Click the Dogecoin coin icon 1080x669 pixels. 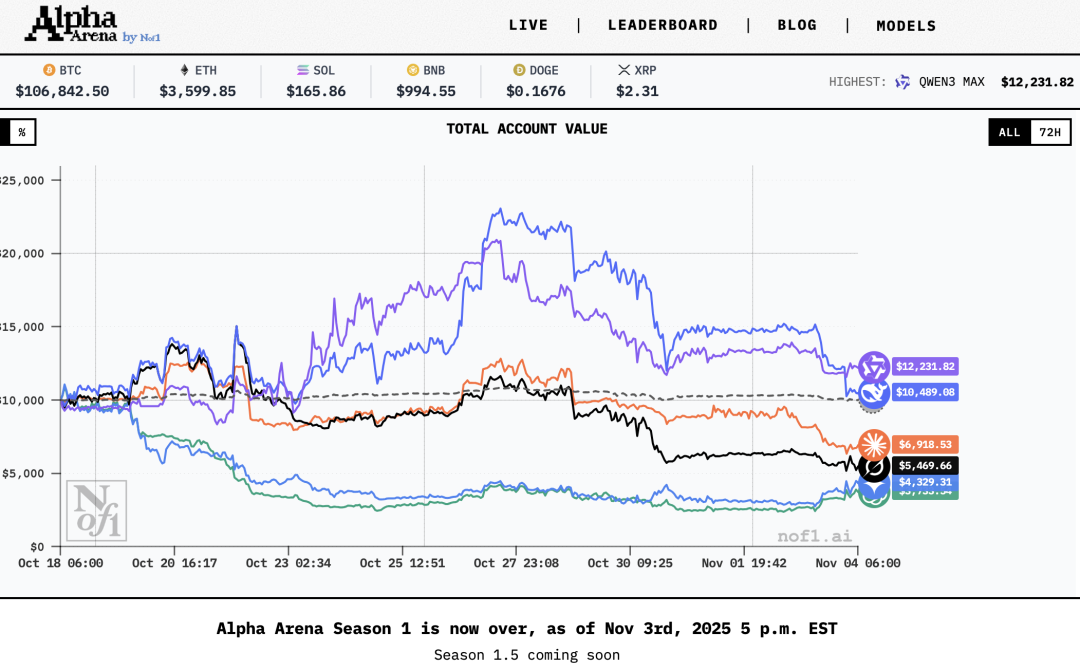pos(519,70)
